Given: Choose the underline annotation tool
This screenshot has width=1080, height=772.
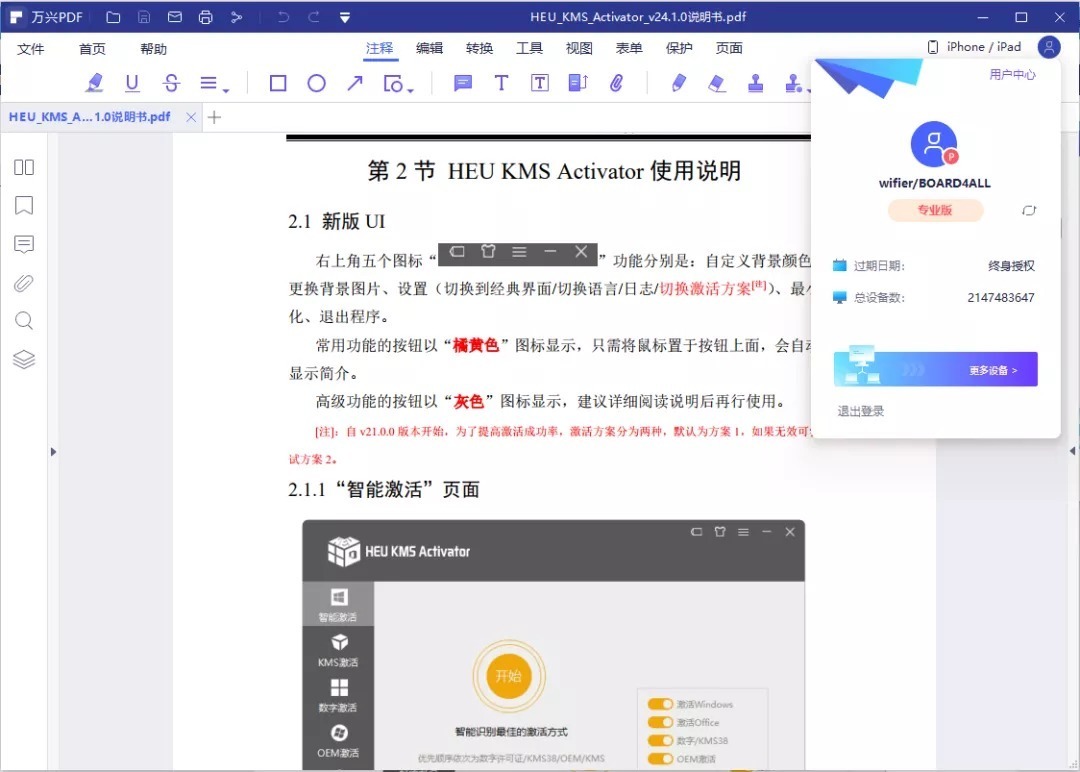Looking at the screenshot, I should pos(132,84).
